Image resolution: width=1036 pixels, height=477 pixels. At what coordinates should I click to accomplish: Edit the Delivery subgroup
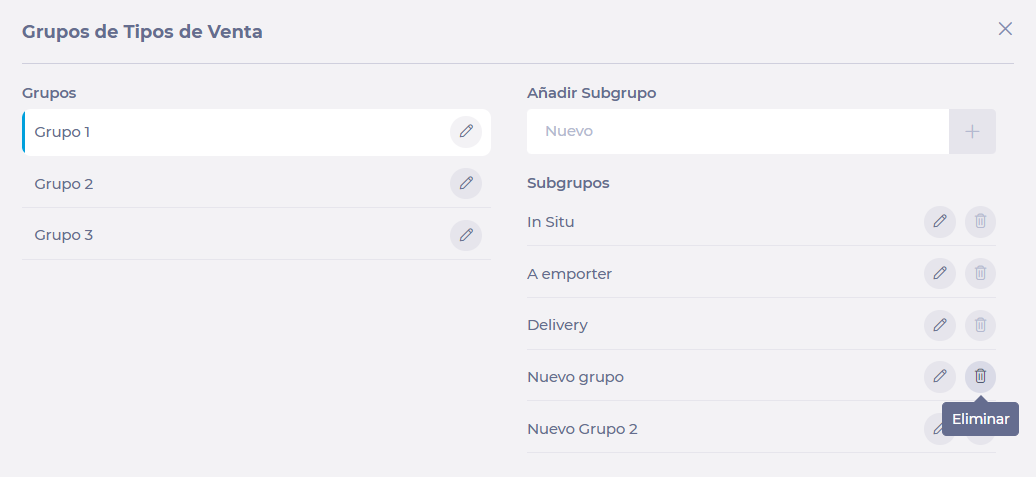click(x=940, y=325)
